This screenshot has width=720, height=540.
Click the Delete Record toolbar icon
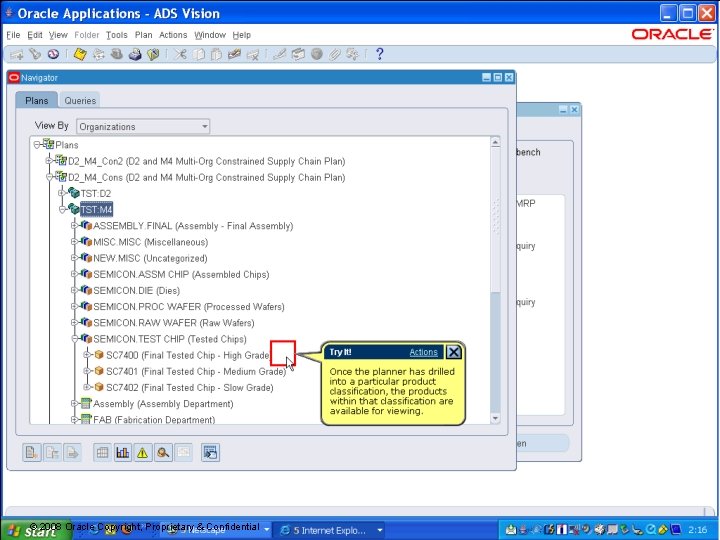tap(253, 55)
